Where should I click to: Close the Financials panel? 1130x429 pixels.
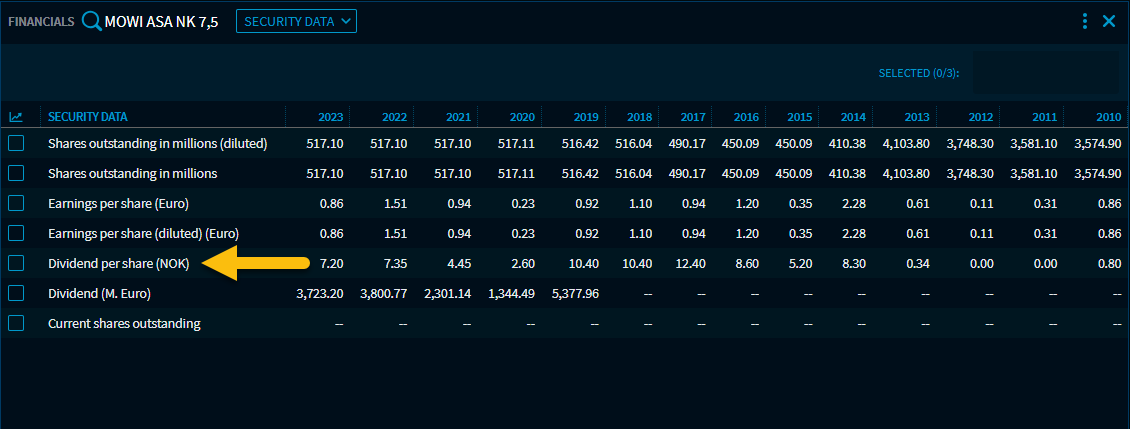coord(1109,21)
